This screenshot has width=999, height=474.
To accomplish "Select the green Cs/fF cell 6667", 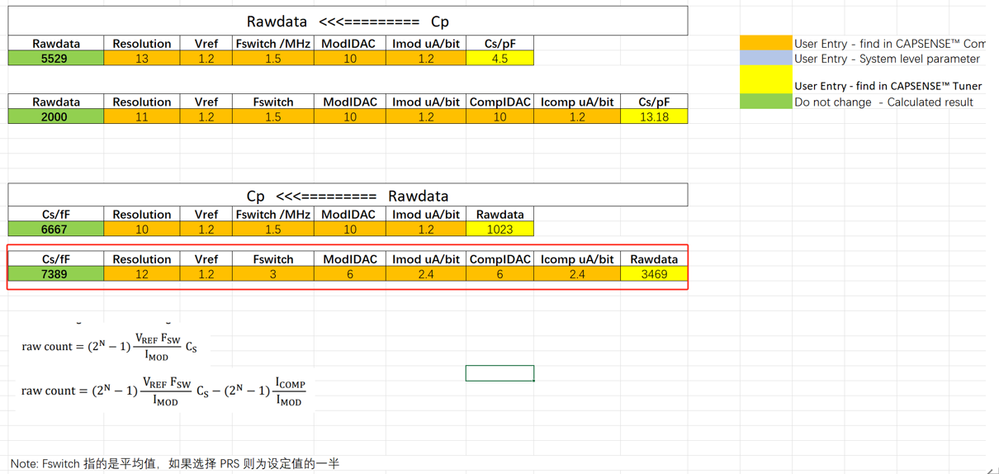I will click(x=56, y=229).
